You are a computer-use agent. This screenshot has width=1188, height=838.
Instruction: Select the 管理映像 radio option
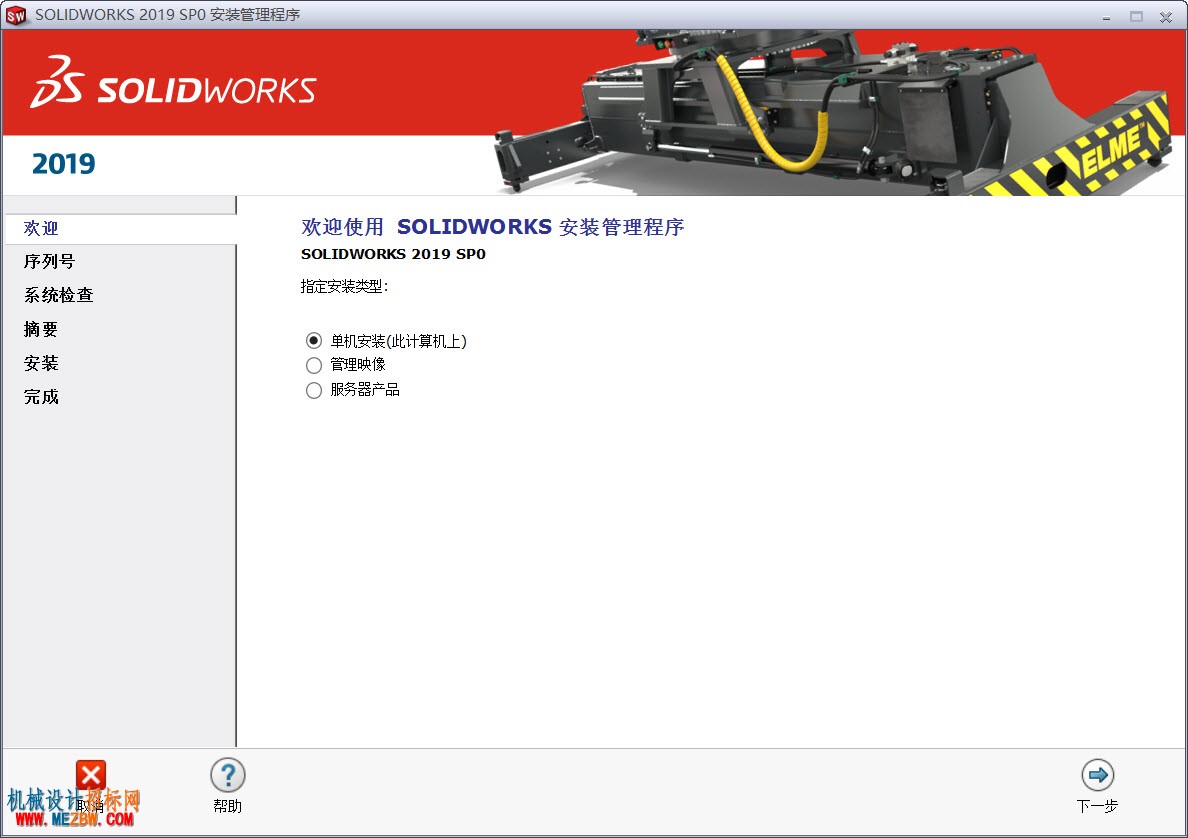[314, 365]
